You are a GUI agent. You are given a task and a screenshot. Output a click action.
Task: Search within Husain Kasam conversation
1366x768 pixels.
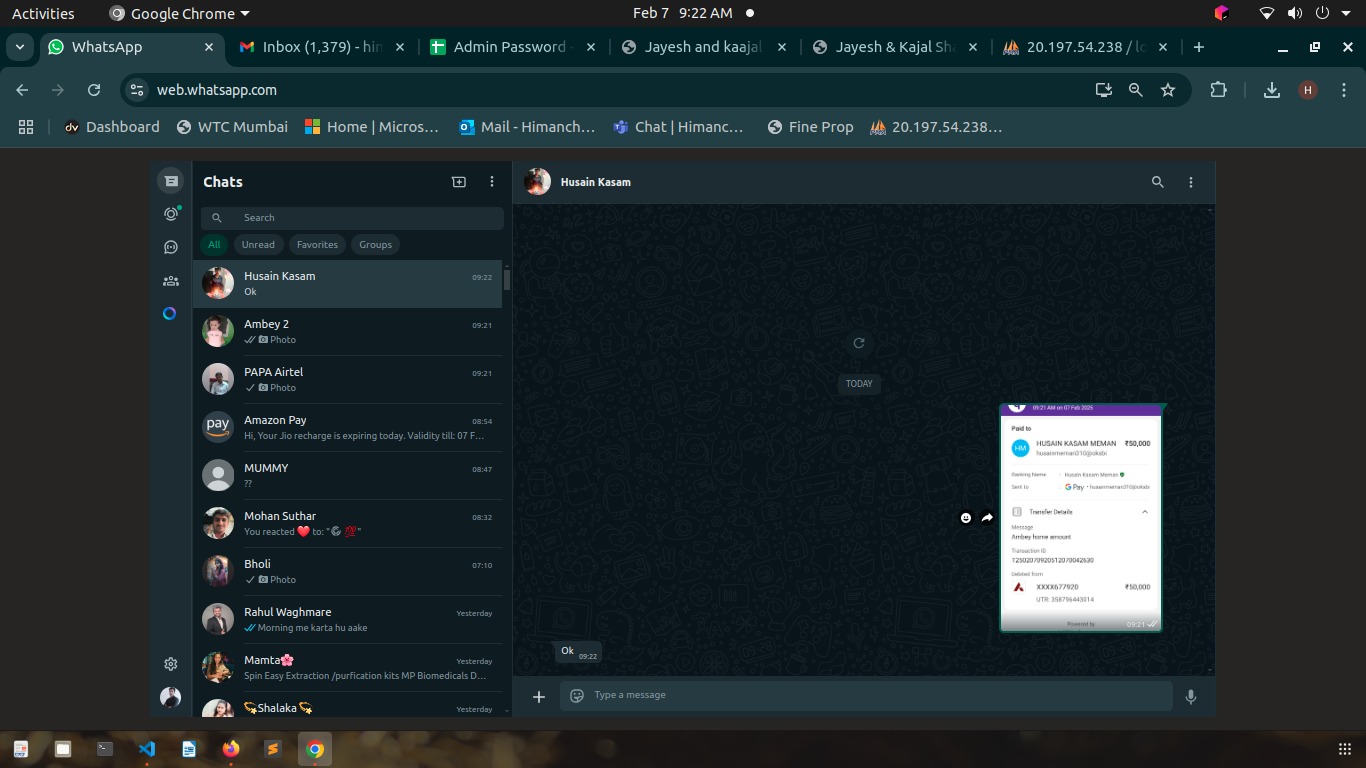[x=1158, y=182]
